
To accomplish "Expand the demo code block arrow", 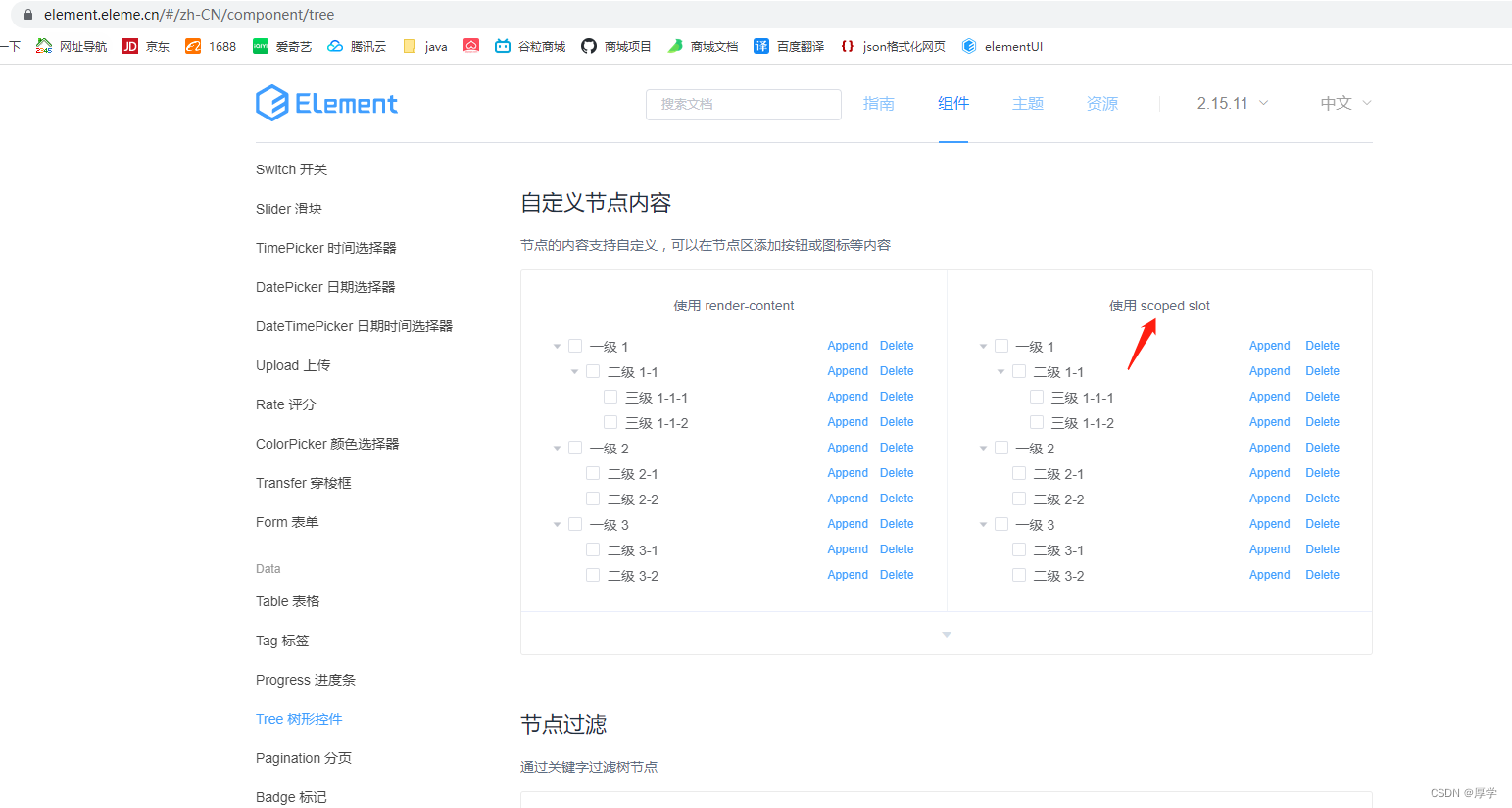I will 947,634.
